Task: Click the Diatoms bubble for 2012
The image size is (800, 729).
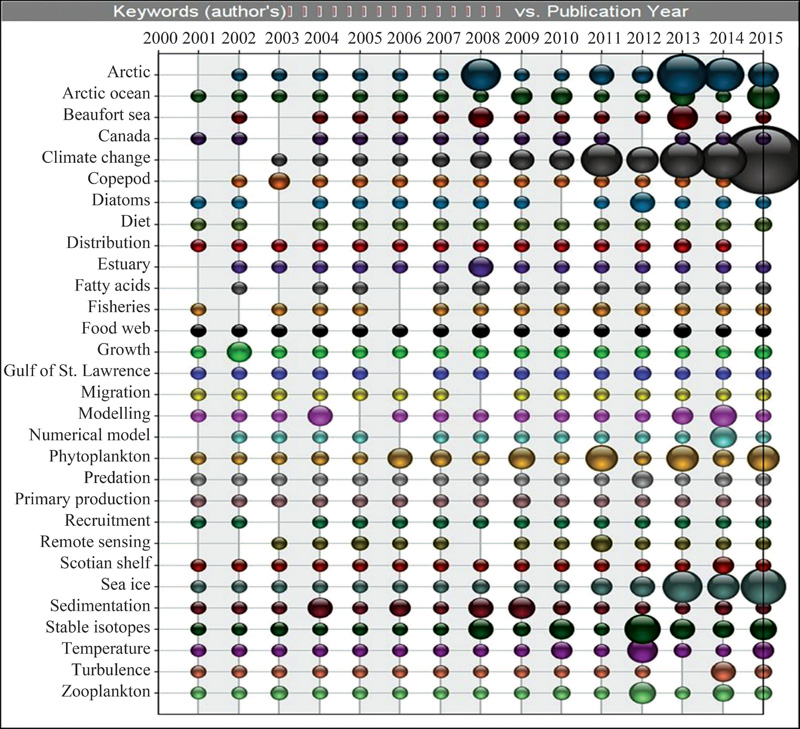Action: (642, 203)
